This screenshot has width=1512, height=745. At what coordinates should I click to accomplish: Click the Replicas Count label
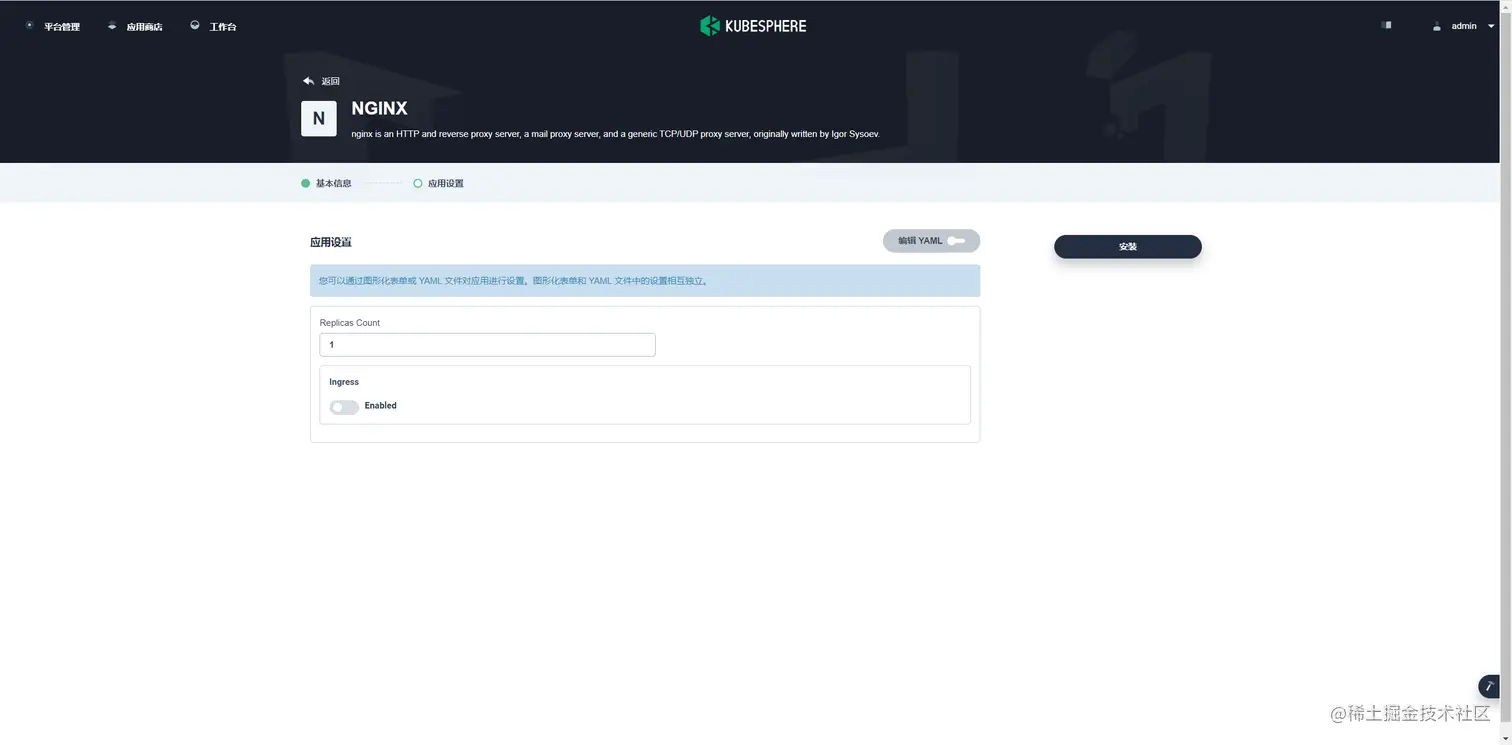point(350,323)
